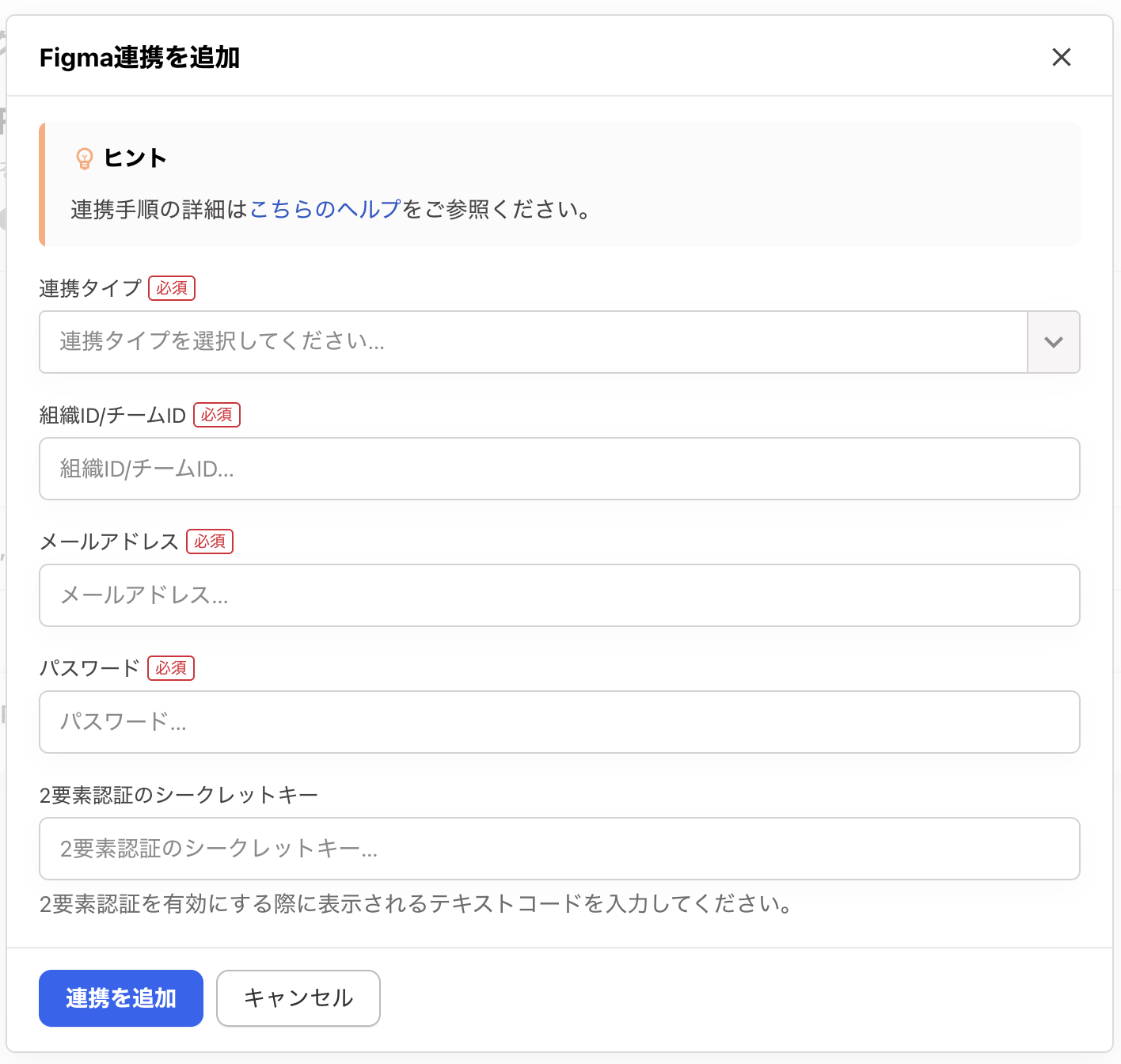The width and height of the screenshot is (1121, 1064).
Task: Click the ヒント heading text
Action: 135,158
